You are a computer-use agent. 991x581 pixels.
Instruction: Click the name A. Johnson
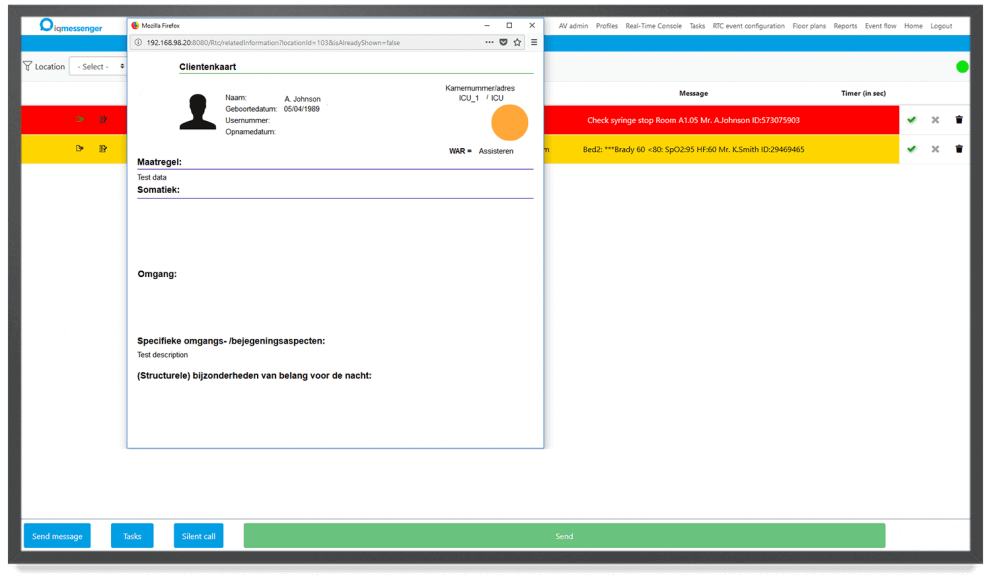click(302, 99)
